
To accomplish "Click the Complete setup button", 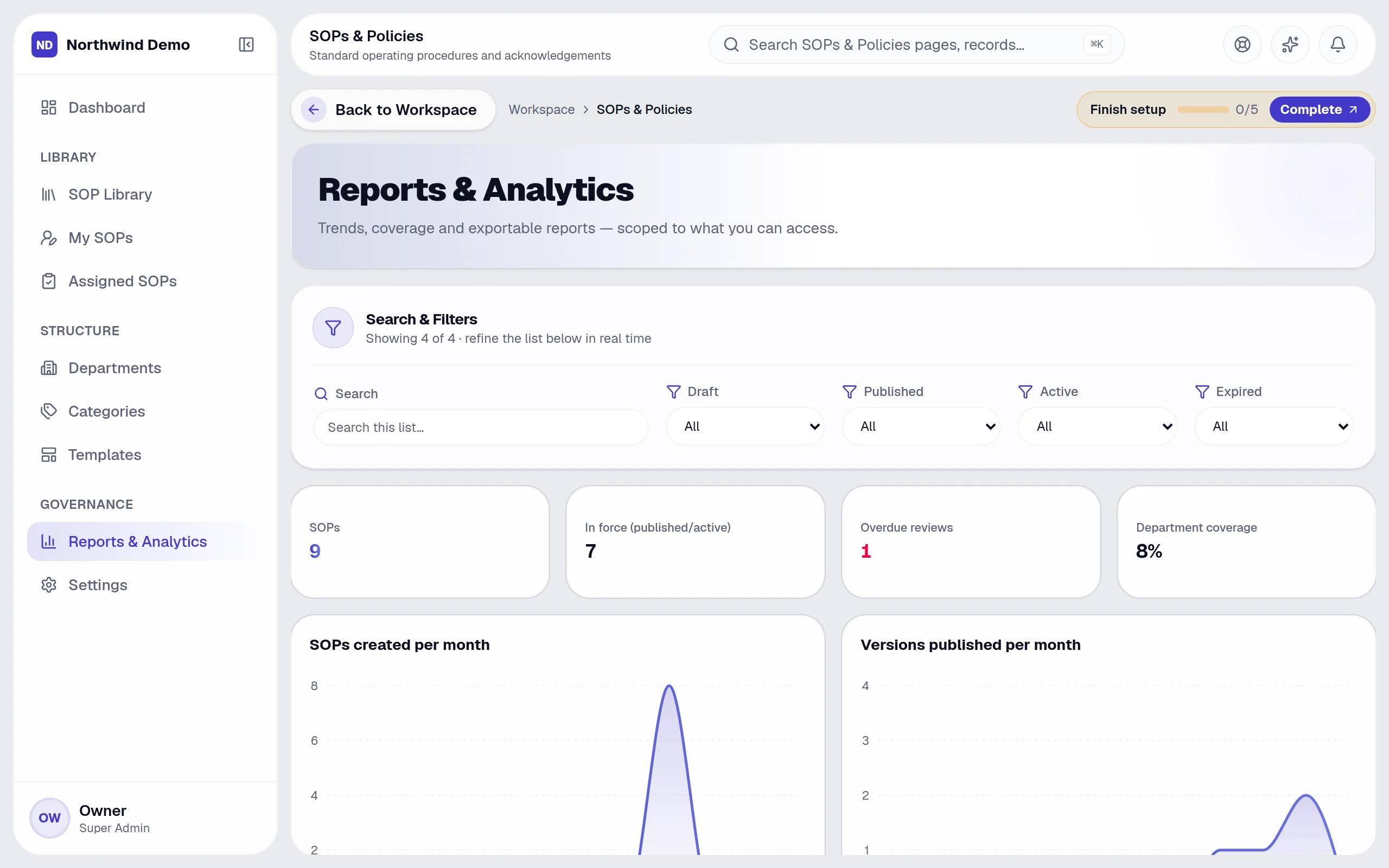I will coord(1319,110).
